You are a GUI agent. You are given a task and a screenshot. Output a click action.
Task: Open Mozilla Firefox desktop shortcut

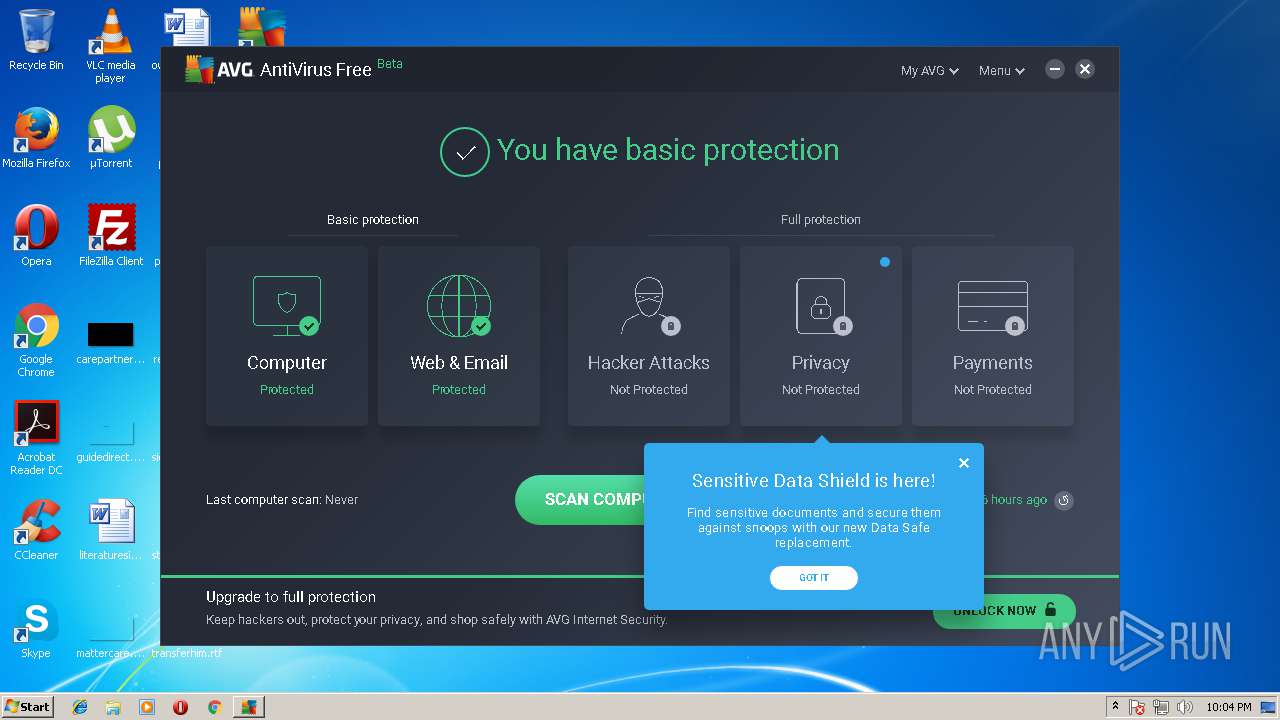36,138
